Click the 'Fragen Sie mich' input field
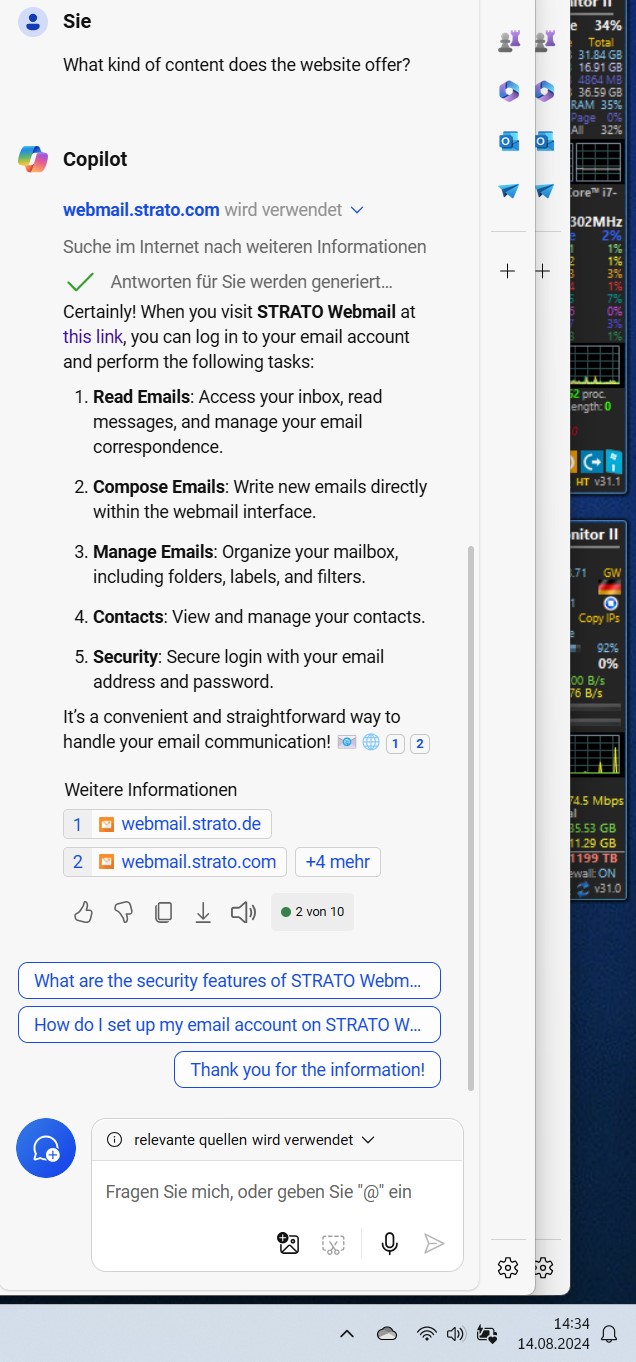Viewport: 636px width, 1362px height. (x=259, y=1191)
